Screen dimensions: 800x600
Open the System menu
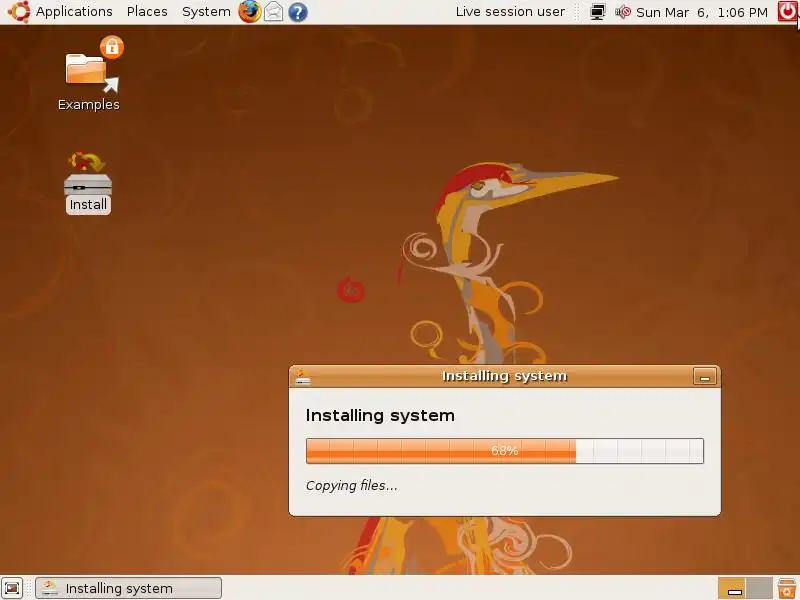click(x=206, y=12)
